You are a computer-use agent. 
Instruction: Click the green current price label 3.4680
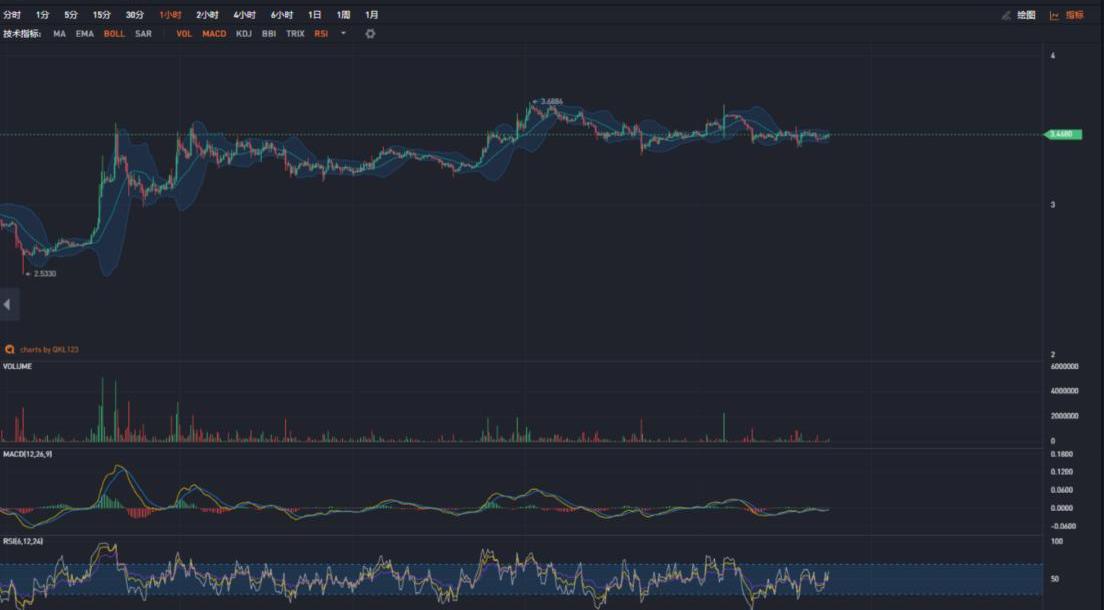pos(1062,134)
